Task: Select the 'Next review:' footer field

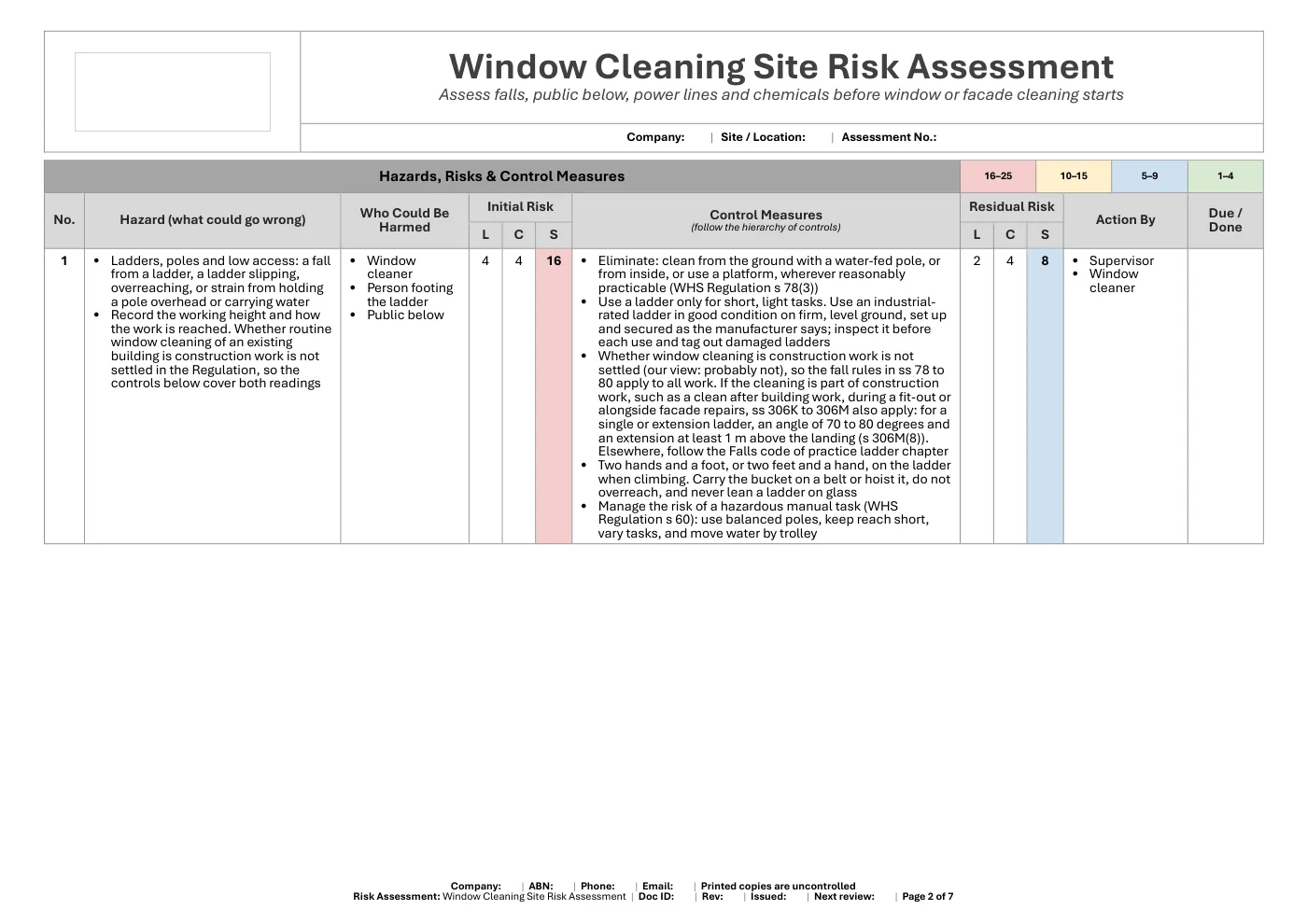Action: click(x=844, y=897)
